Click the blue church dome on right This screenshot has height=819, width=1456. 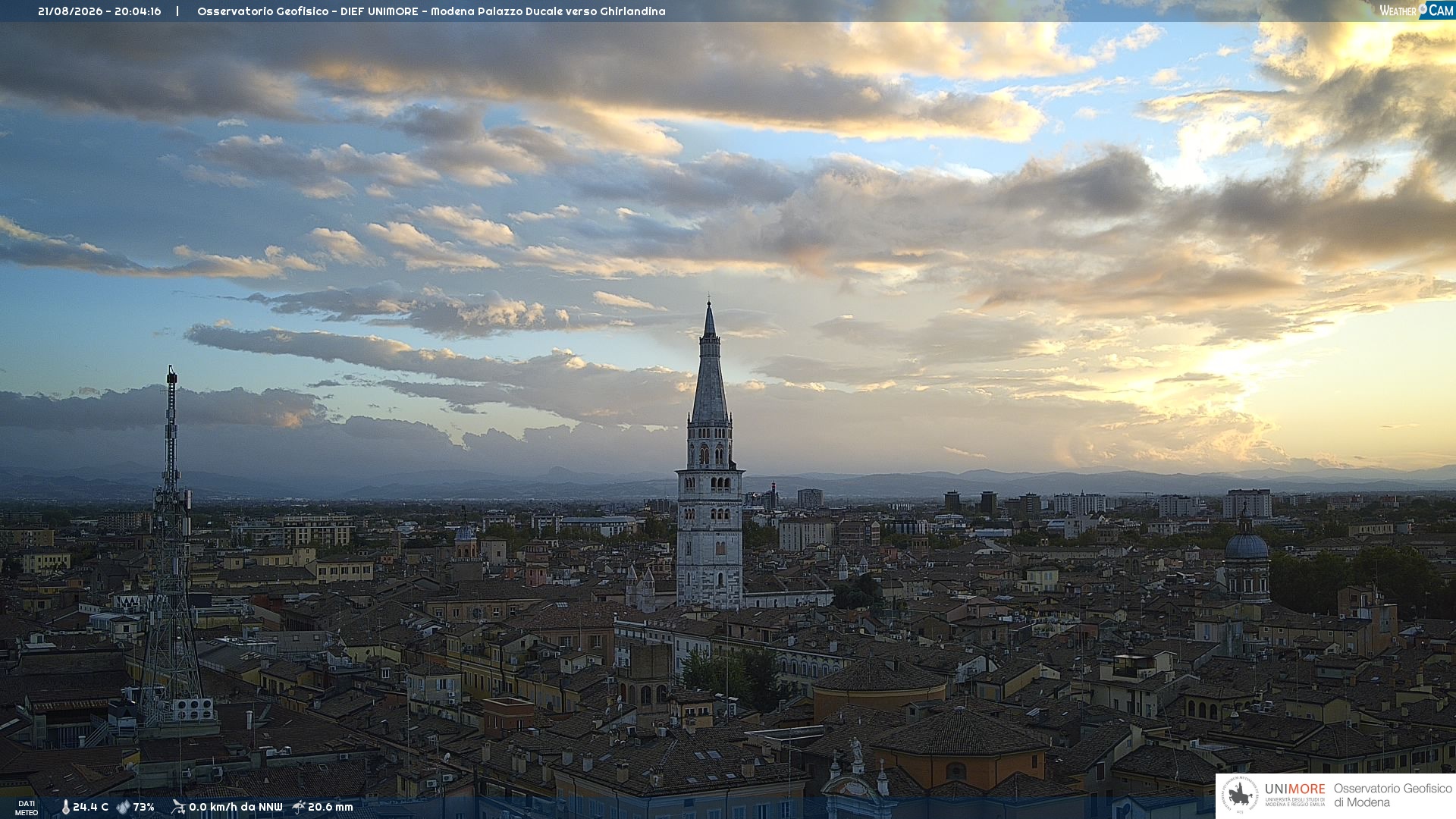(x=1246, y=544)
